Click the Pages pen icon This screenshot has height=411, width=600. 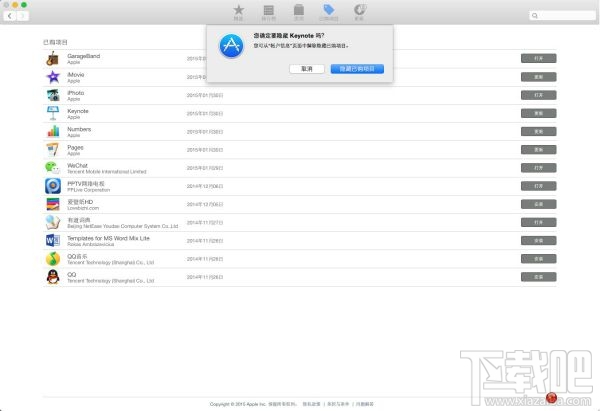point(53,150)
